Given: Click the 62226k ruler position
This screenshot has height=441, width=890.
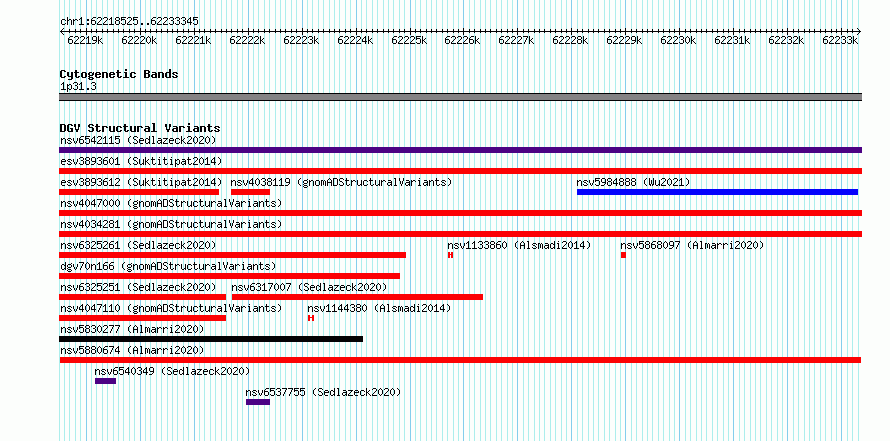Looking at the screenshot, I should coord(462,41).
